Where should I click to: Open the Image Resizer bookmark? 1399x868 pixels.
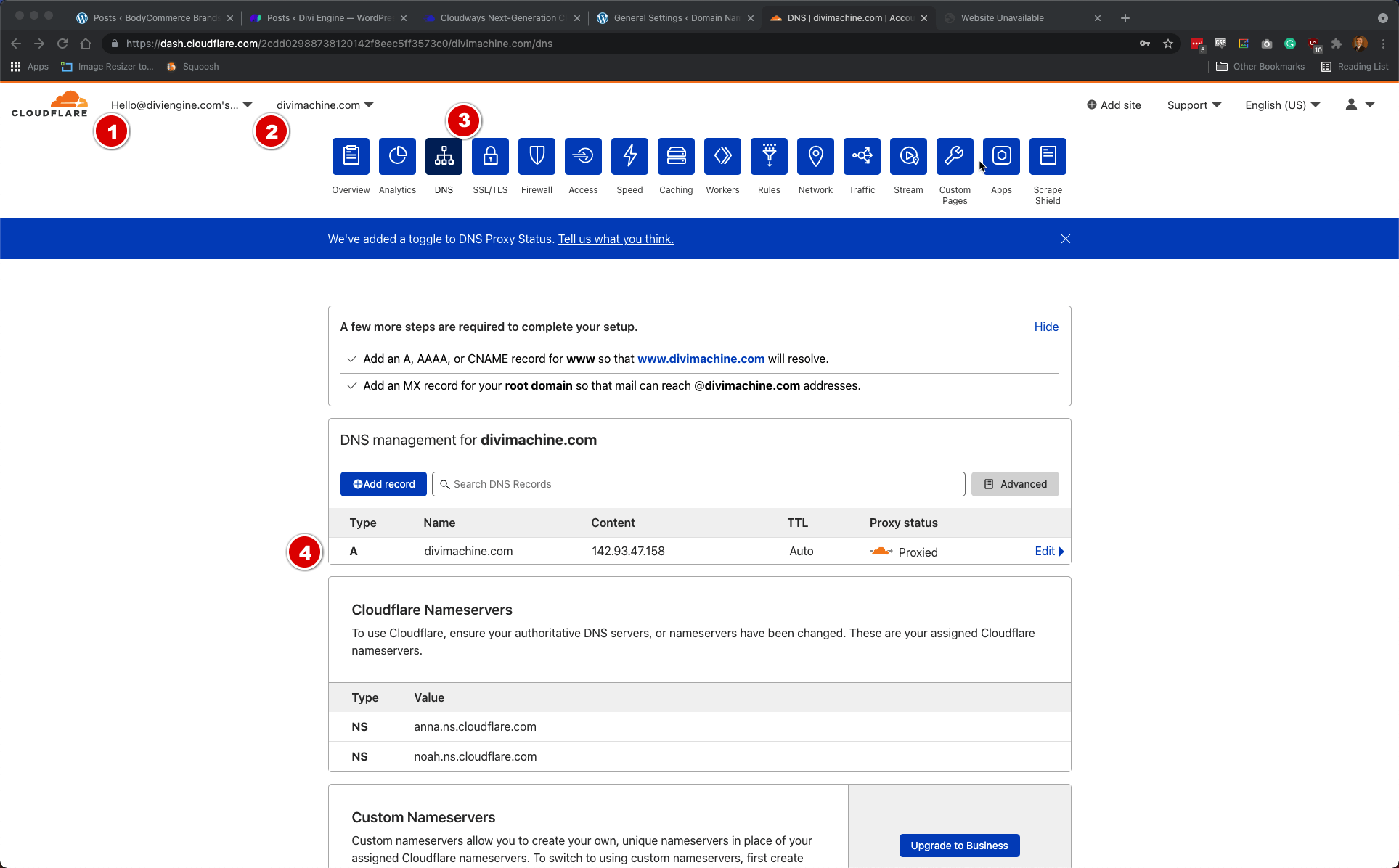point(107,66)
